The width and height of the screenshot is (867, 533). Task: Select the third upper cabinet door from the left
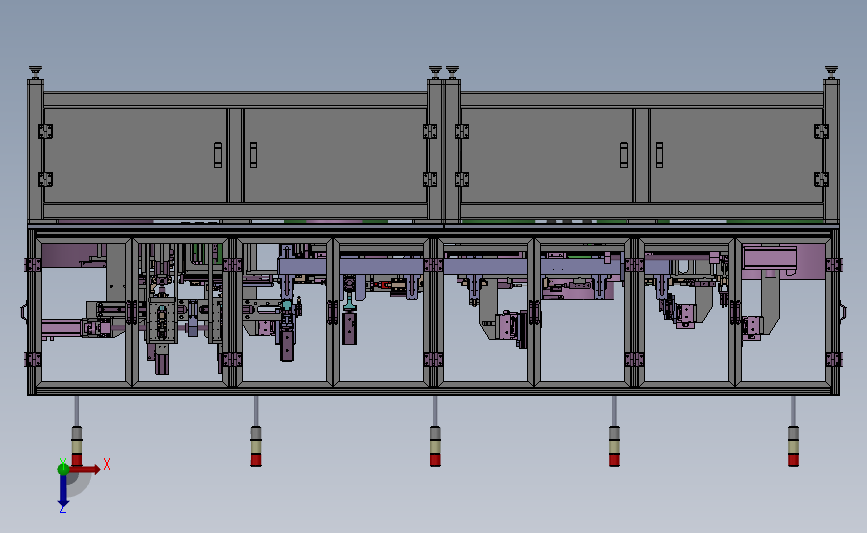click(547, 155)
